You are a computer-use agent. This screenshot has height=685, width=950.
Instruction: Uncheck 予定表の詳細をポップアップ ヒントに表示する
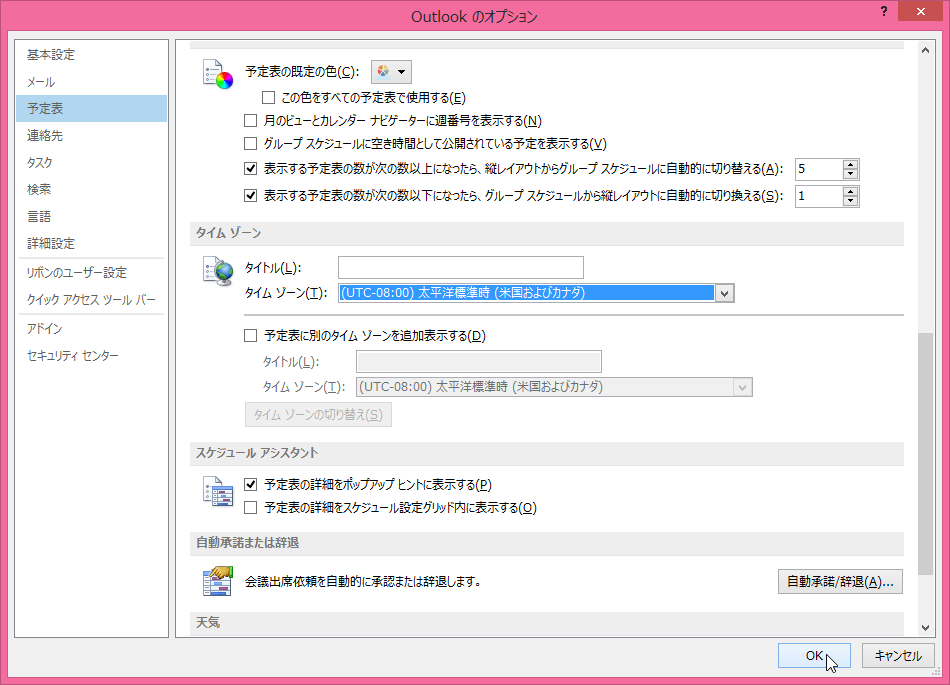tap(250, 485)
